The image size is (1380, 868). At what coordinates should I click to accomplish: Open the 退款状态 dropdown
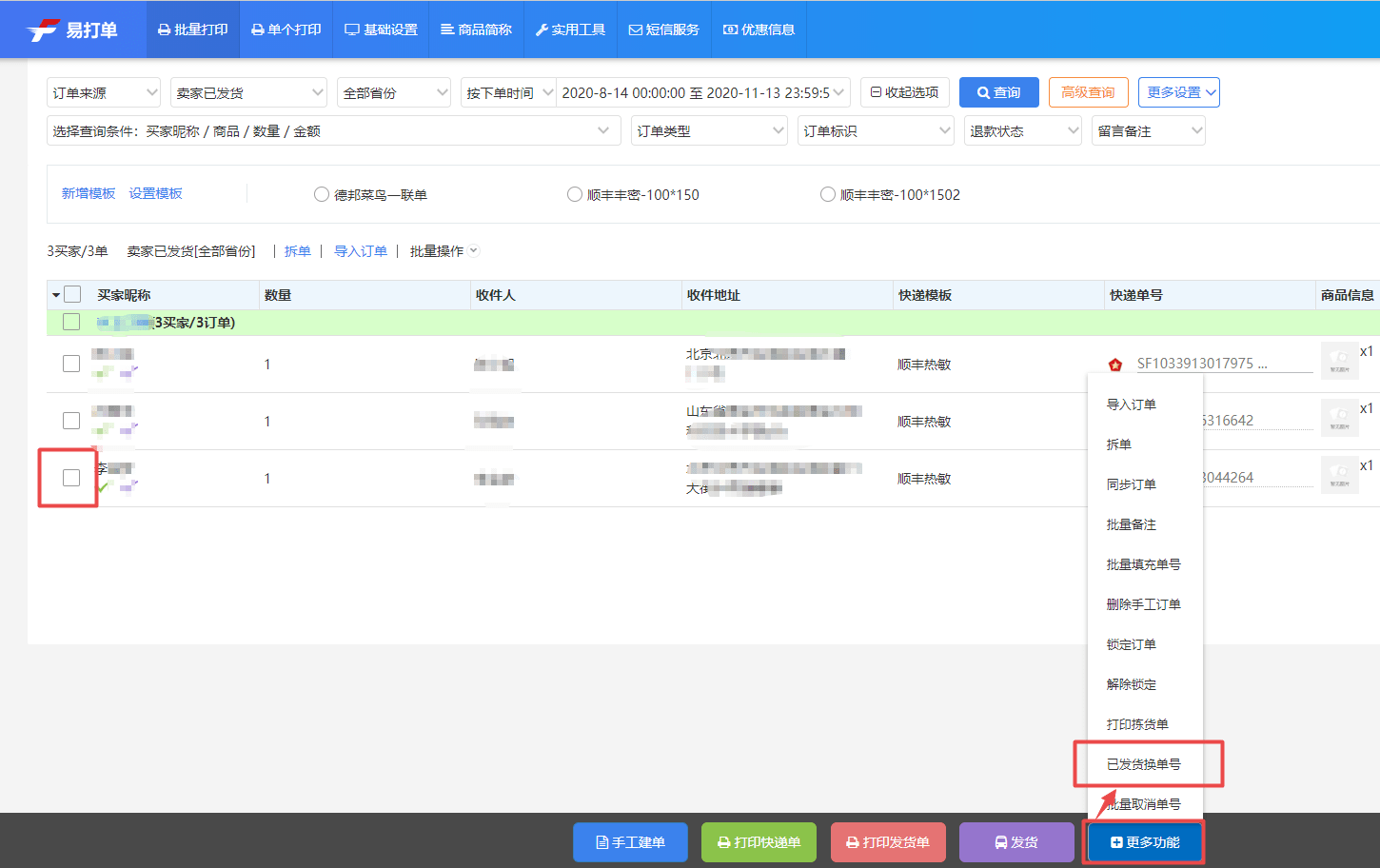tap(1022, 130)
